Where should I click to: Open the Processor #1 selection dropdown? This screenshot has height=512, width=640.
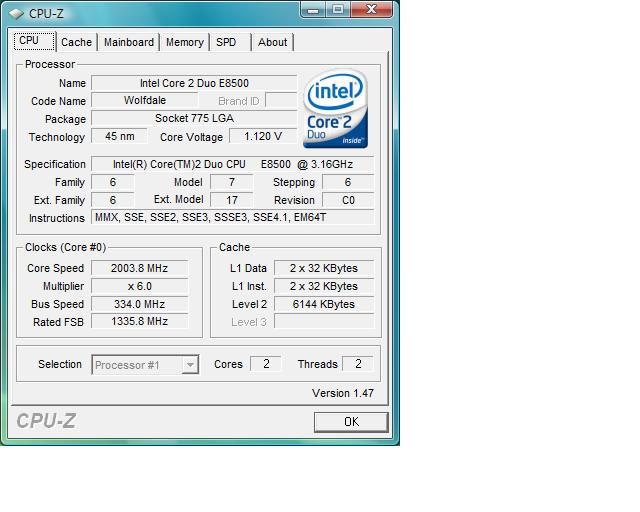point(145,365)
